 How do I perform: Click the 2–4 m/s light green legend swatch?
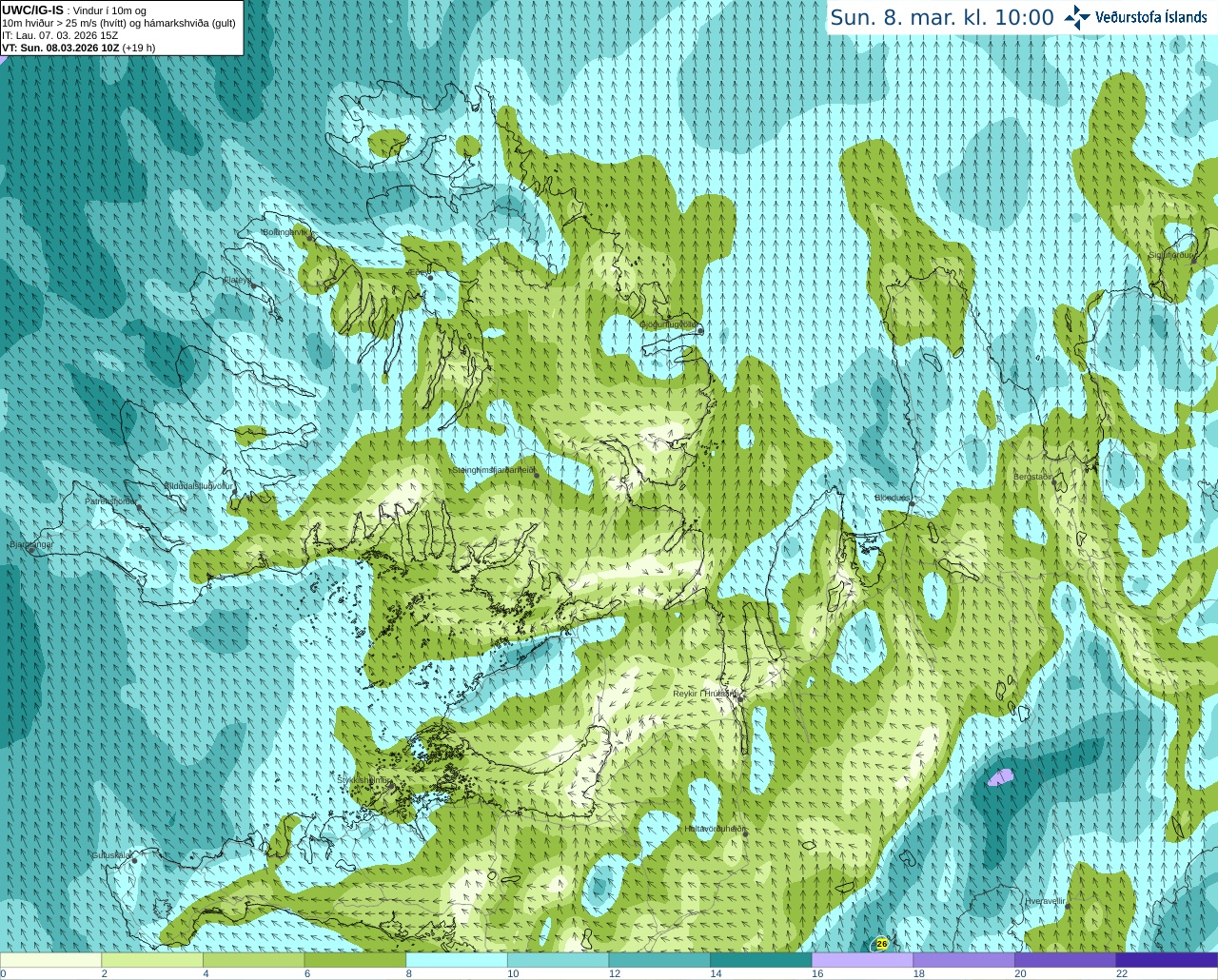click(x=152, y=960)
